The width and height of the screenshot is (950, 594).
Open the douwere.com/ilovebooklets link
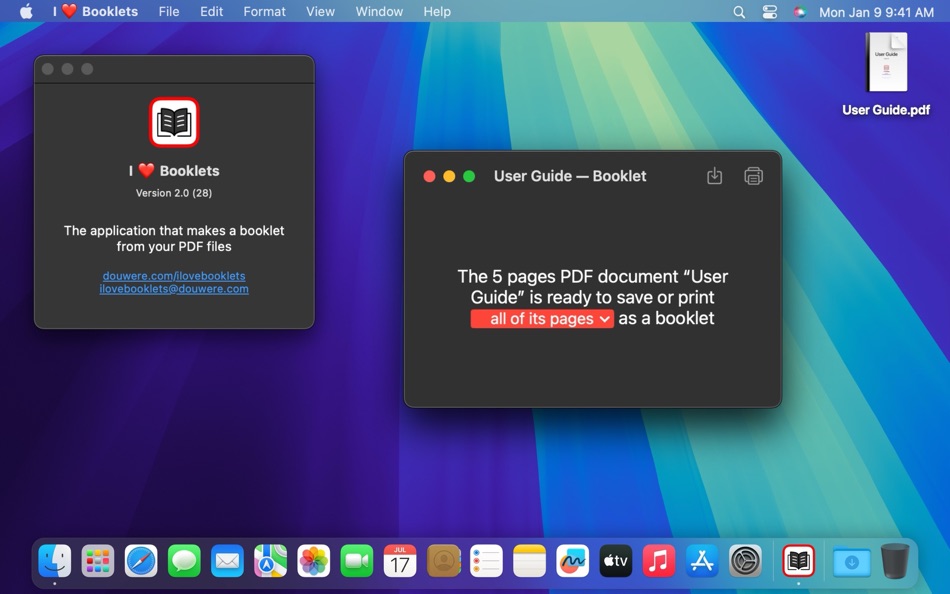tap(174, 275)
